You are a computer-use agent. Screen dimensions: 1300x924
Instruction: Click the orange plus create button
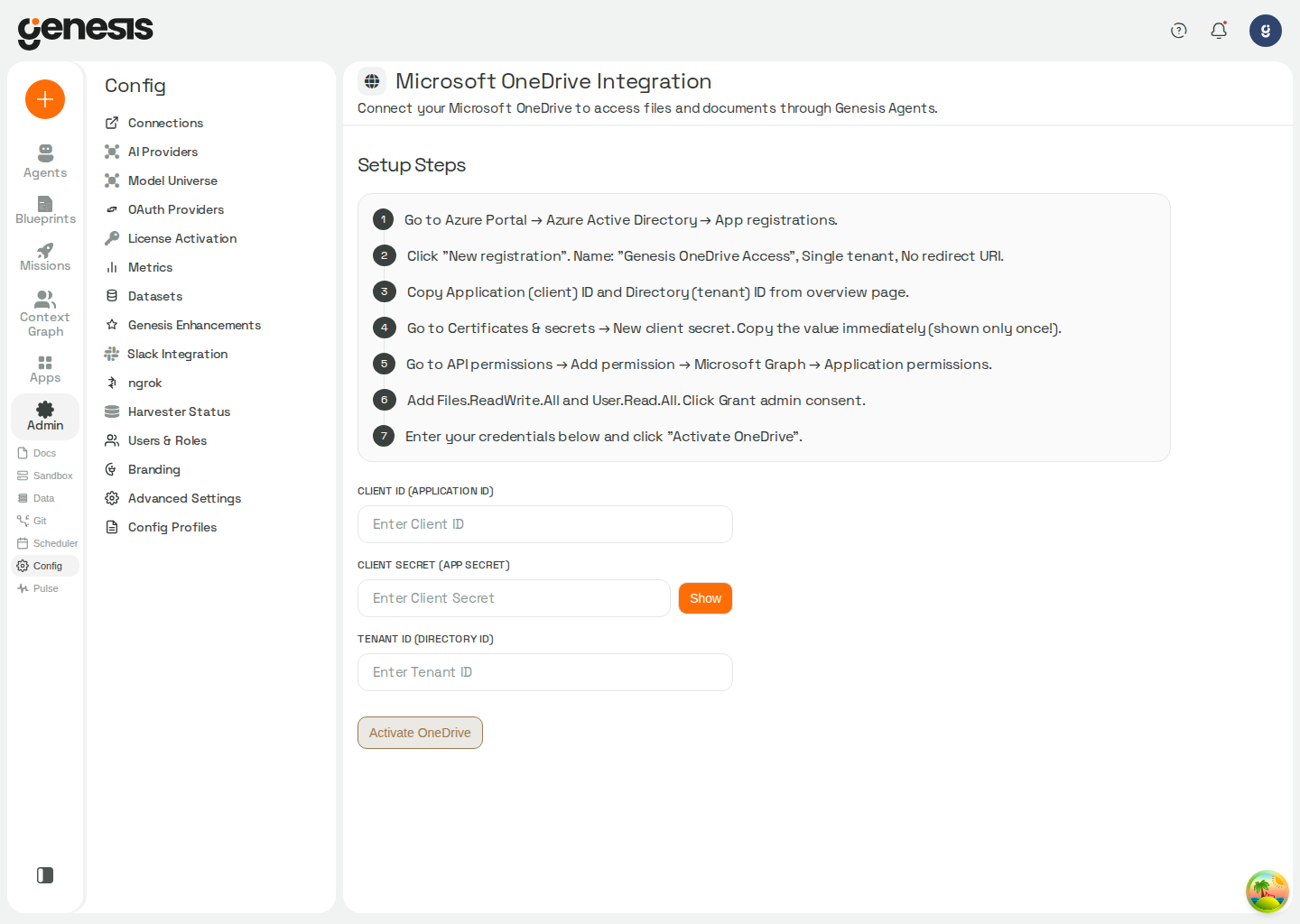[x=45, y=99]
